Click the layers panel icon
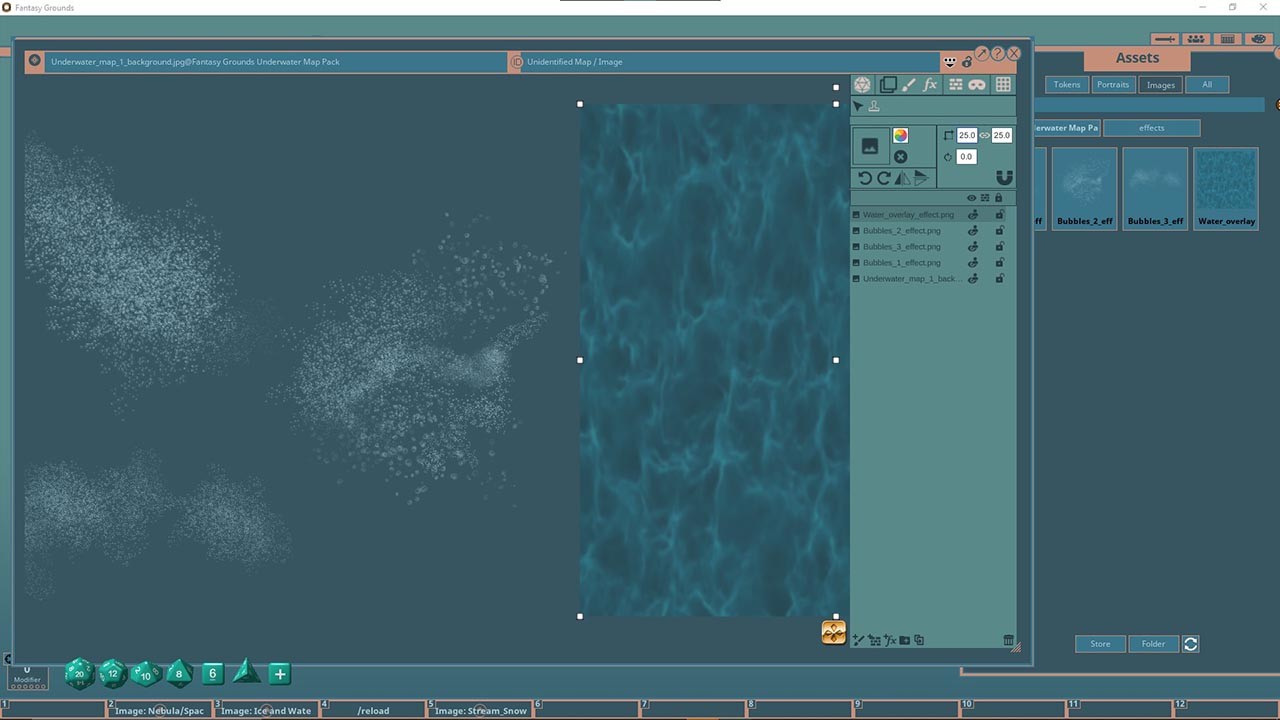1280x720 pixels. 887,84
